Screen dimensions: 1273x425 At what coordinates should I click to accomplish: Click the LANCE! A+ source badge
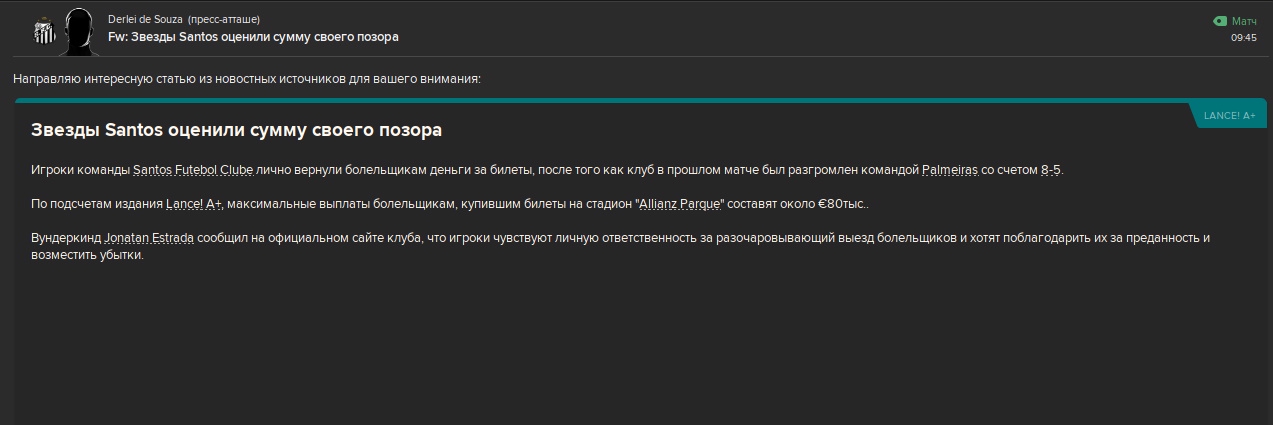(1229, 116)
